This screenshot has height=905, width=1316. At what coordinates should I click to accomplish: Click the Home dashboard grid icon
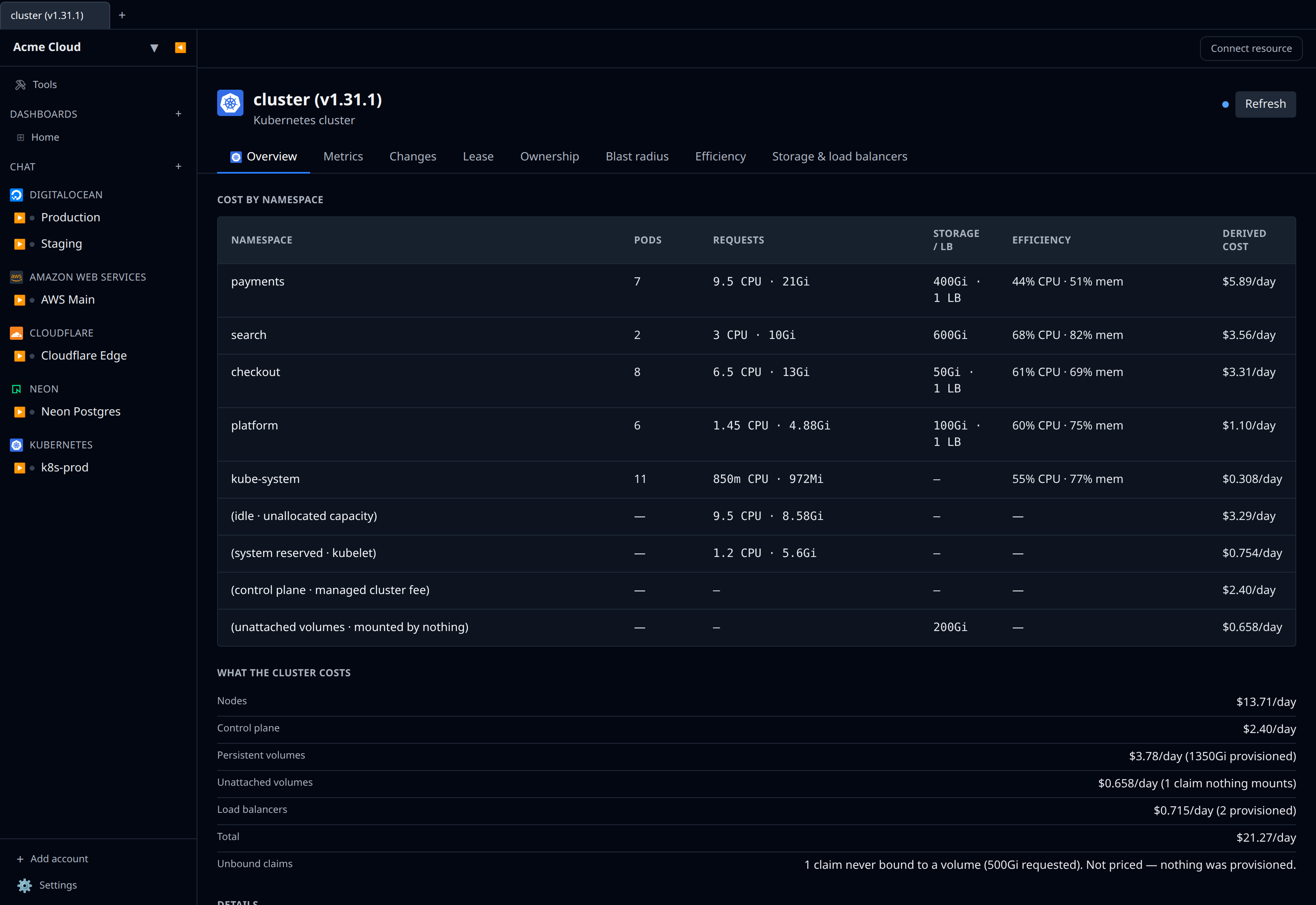[x=21, y=137]
